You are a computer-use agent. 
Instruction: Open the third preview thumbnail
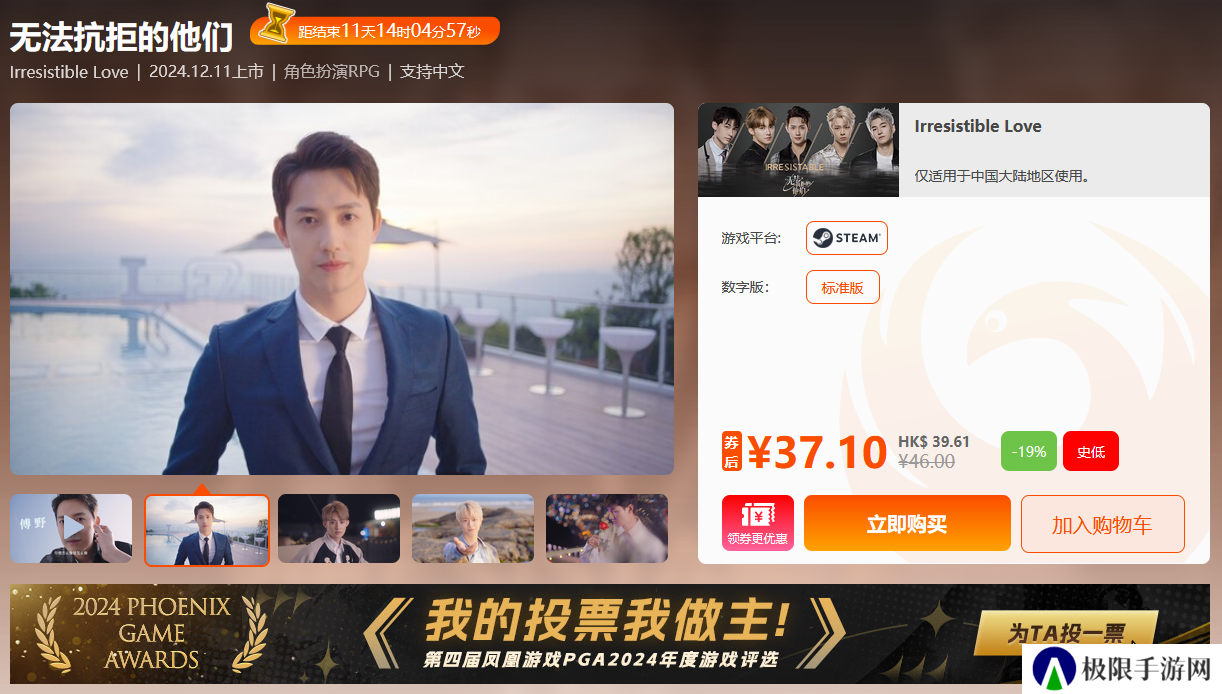339,528
